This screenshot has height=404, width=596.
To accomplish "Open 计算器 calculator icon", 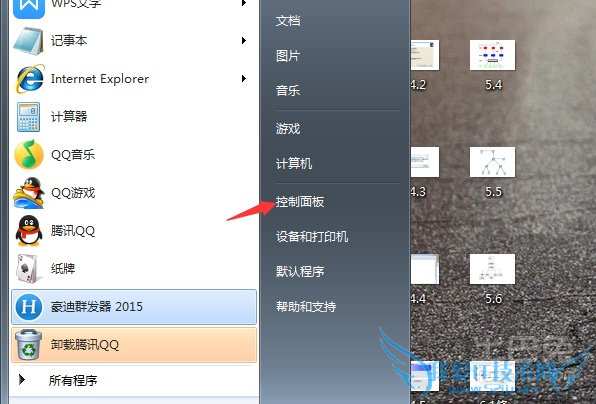I will click(29, 117).
